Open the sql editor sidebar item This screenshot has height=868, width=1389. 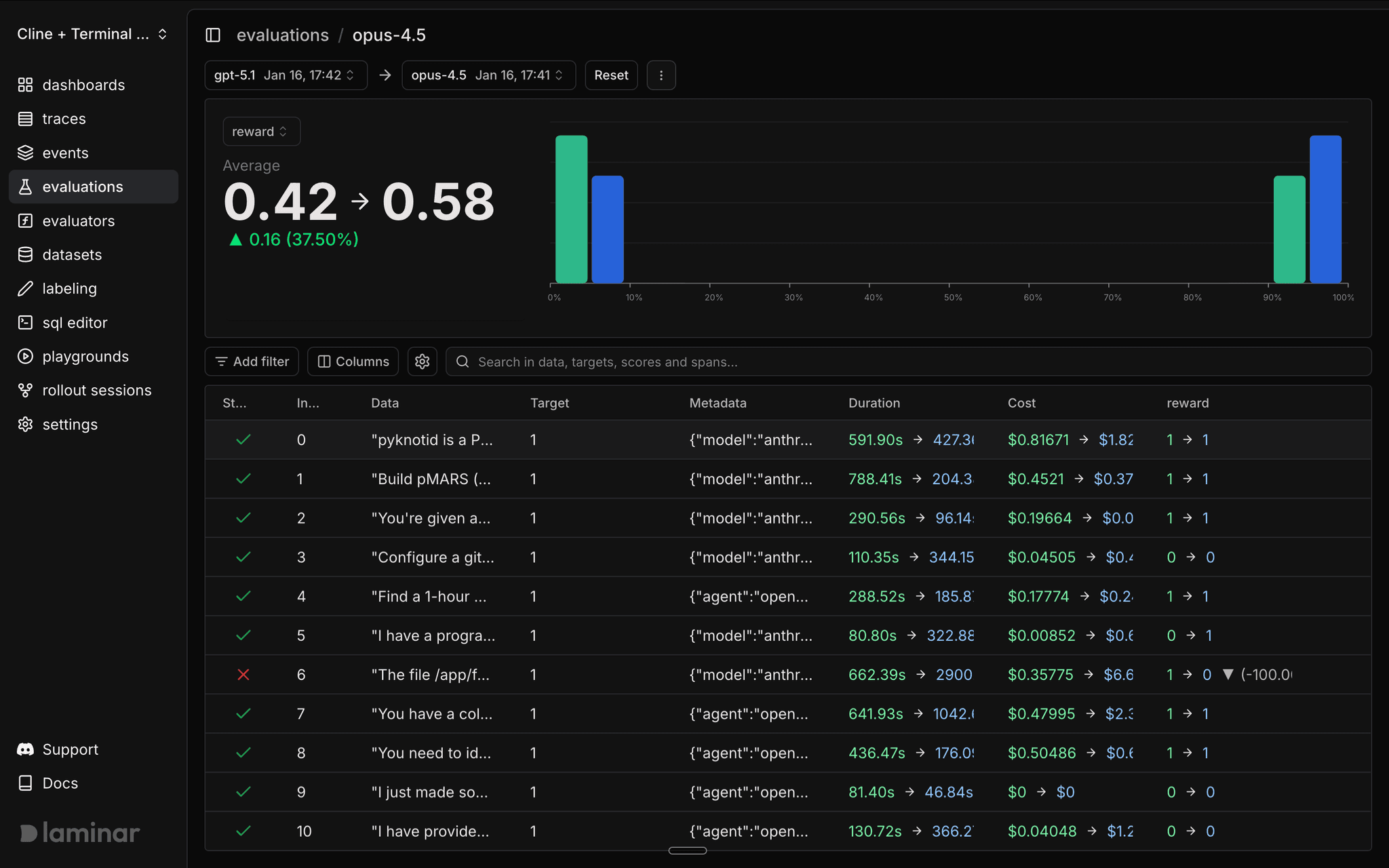tap(75, 323)
